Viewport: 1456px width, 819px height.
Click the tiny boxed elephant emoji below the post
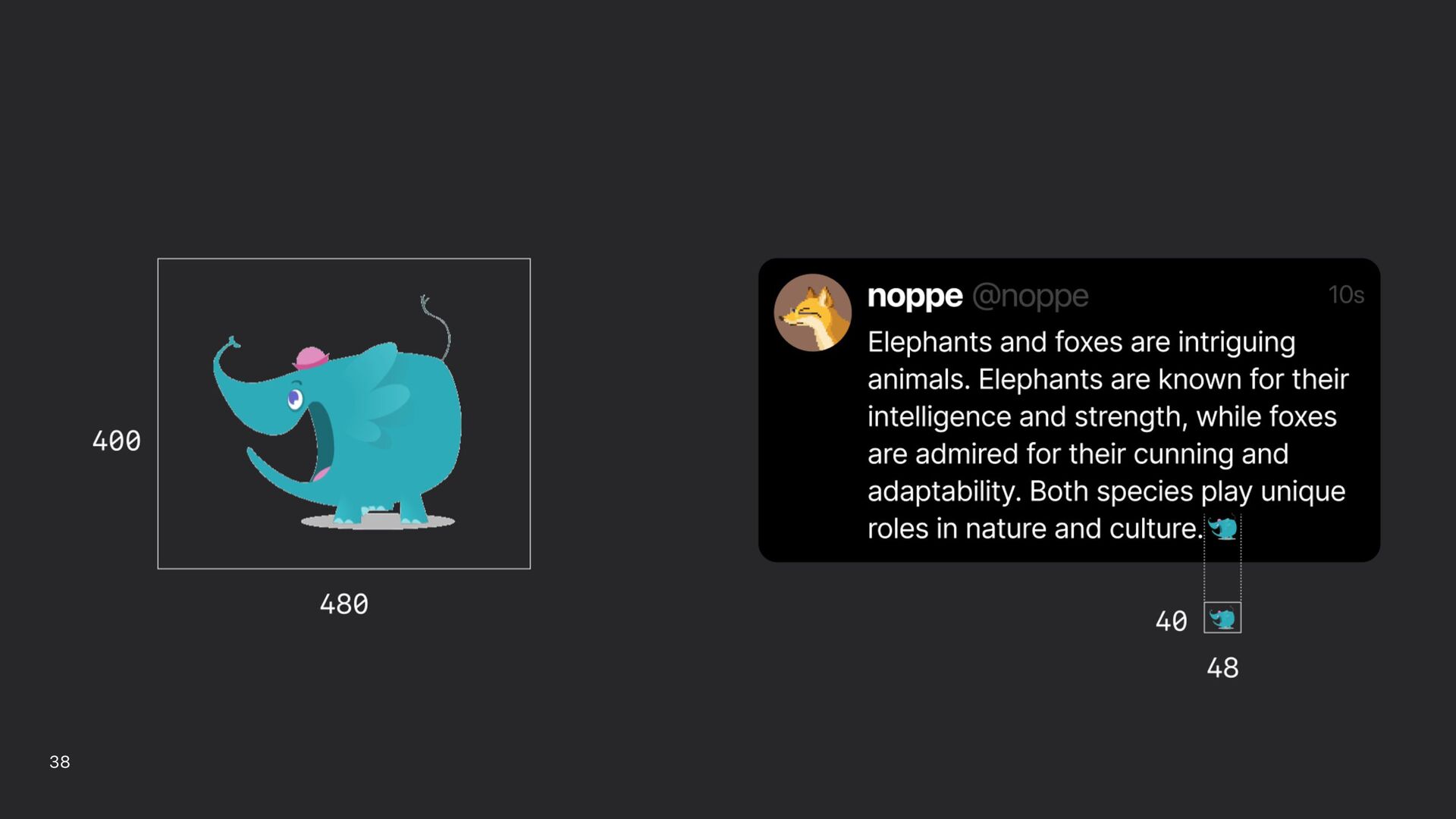tap(1222, 618)
